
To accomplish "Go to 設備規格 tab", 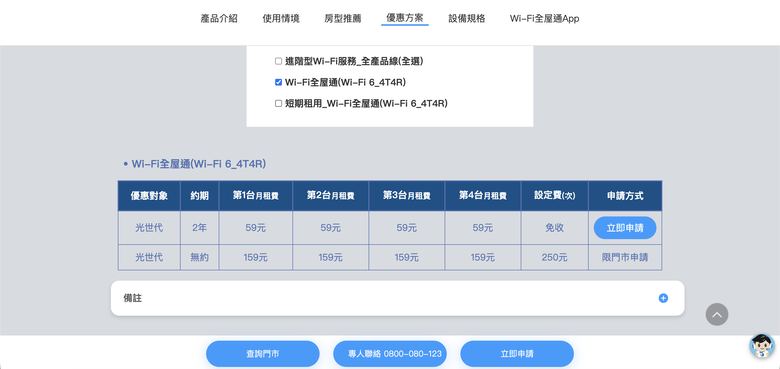I will pyautogui.click(x=467, y=19).
